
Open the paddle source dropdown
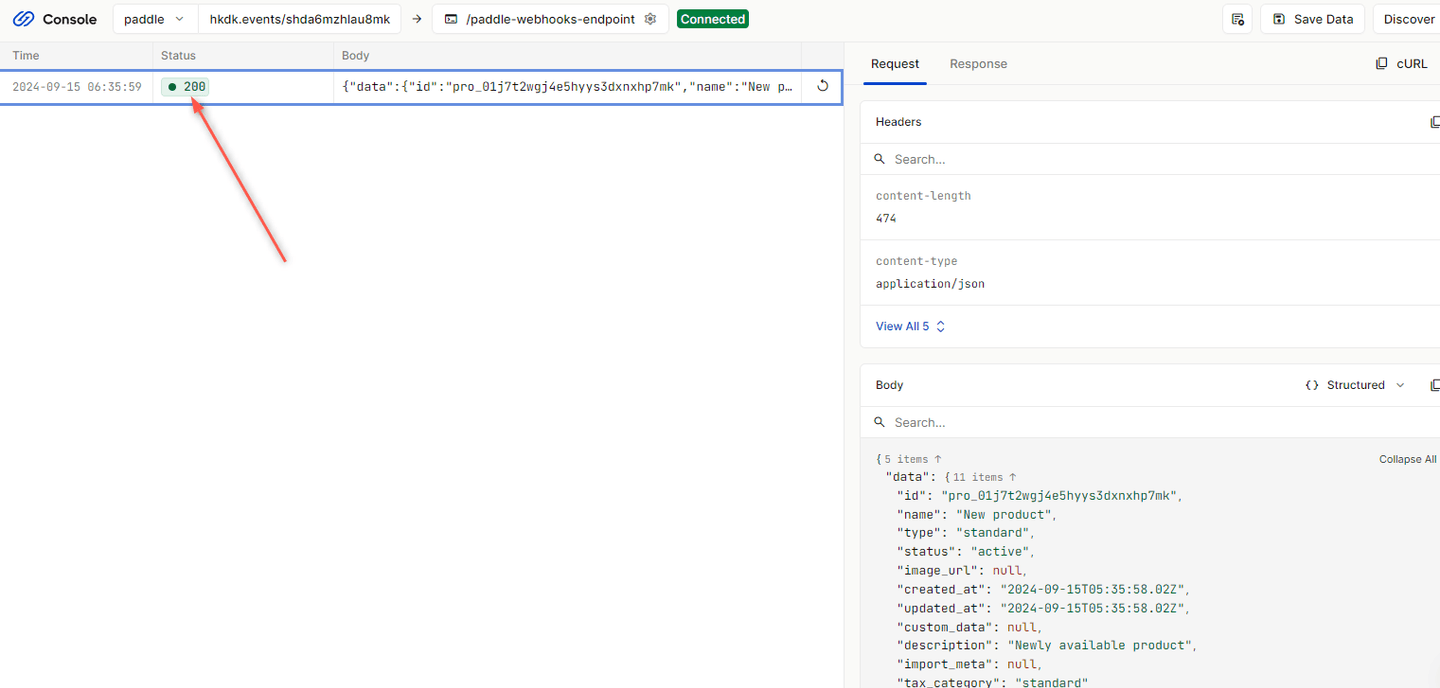pyautogui.click(x=154, y=19)
